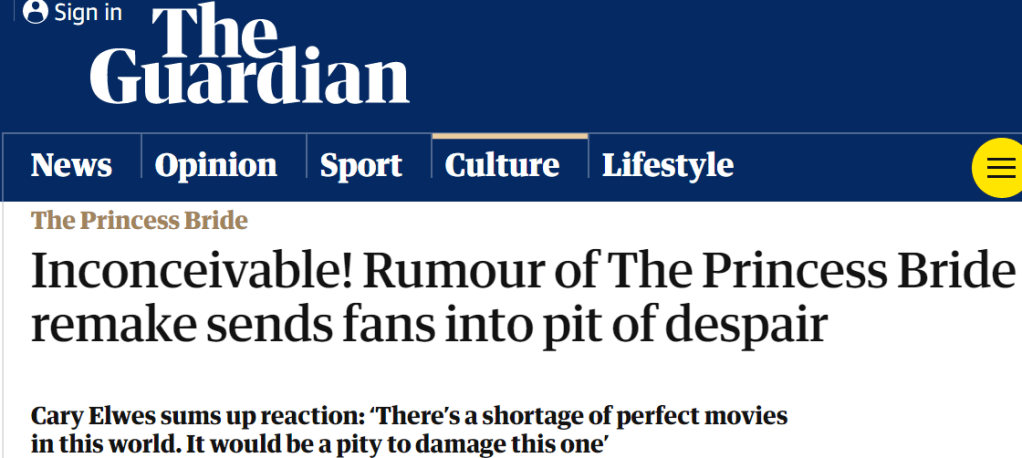Open The Guardian homepage via masthead logo
The width and height of the screenshot is (1022, 458).
250,55
